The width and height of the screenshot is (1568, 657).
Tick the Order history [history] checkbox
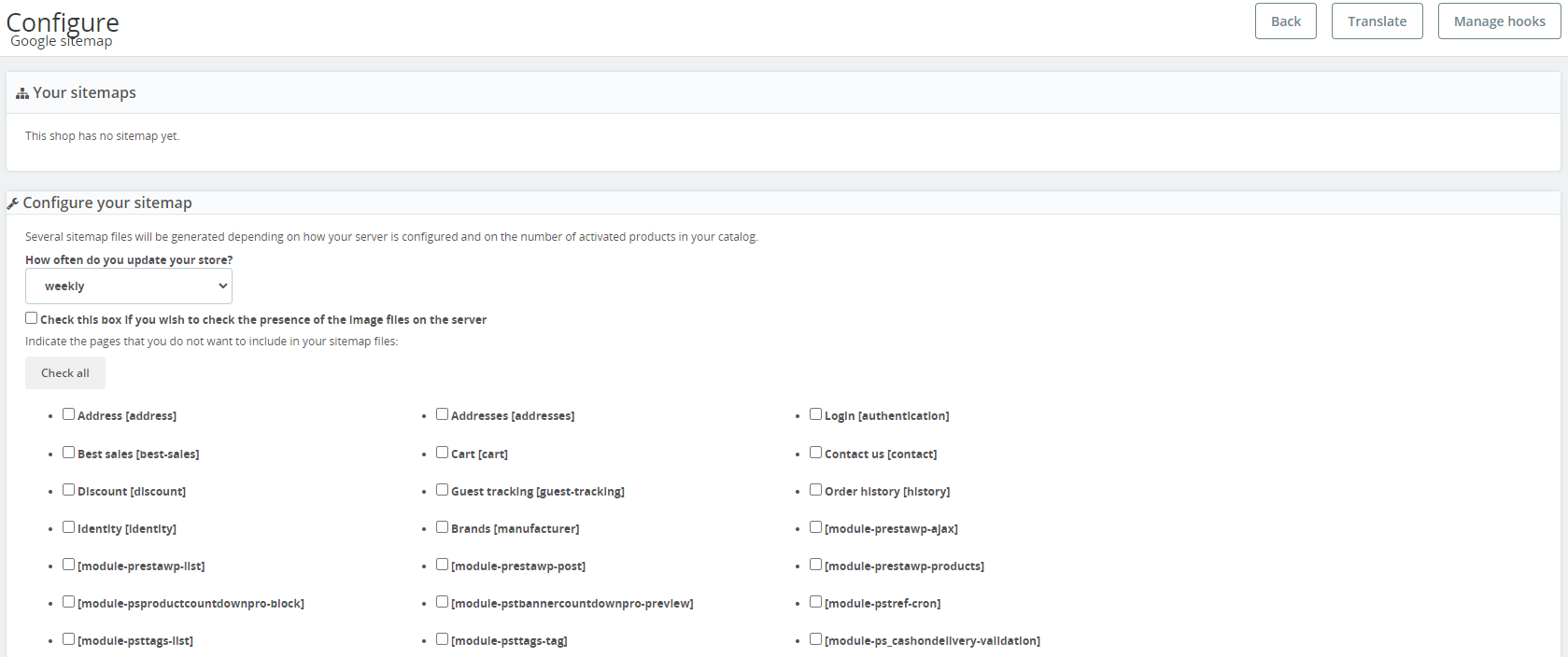pyautogui.click(x=816, y=490)
